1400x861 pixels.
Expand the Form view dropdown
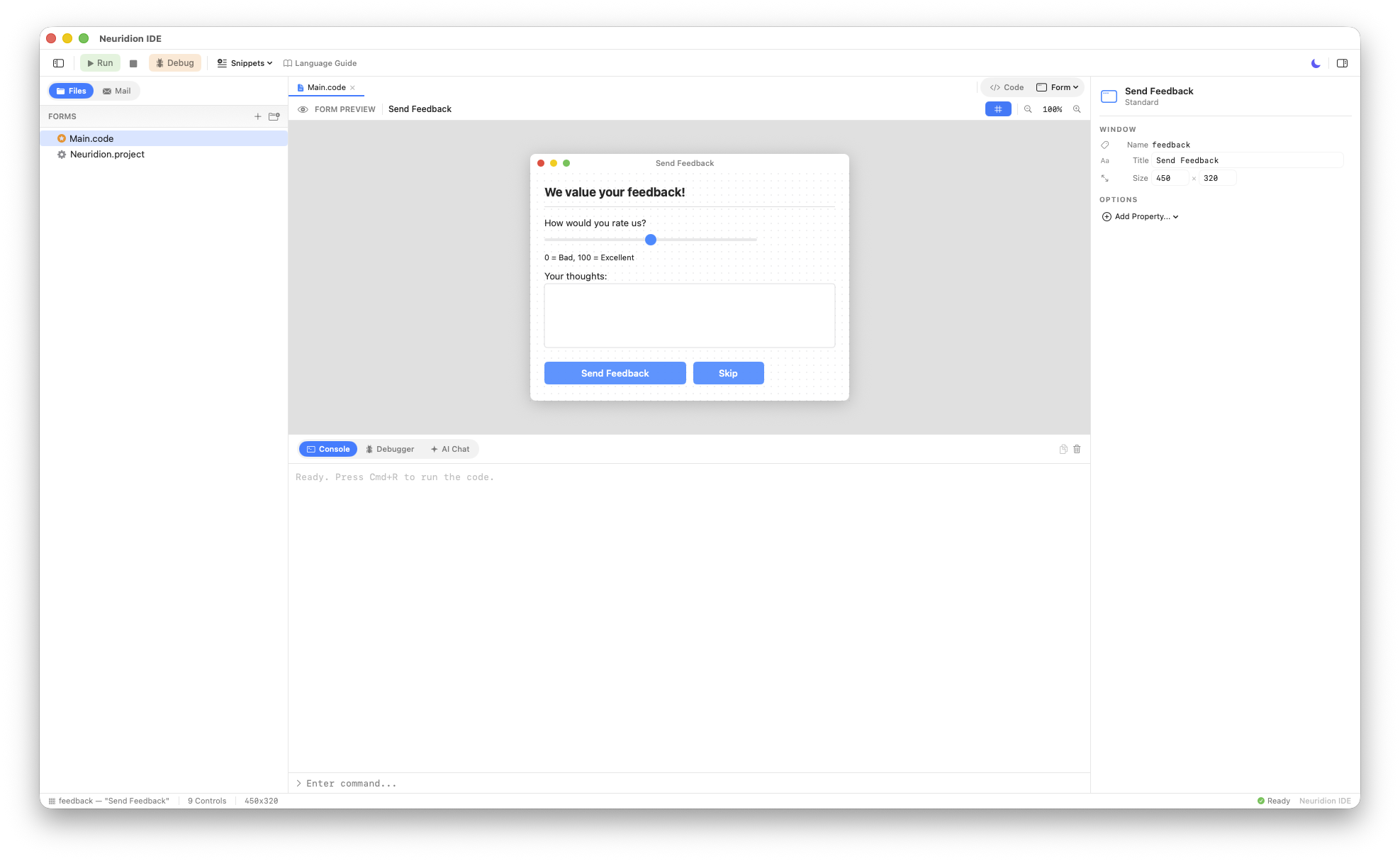(1058, 87)
